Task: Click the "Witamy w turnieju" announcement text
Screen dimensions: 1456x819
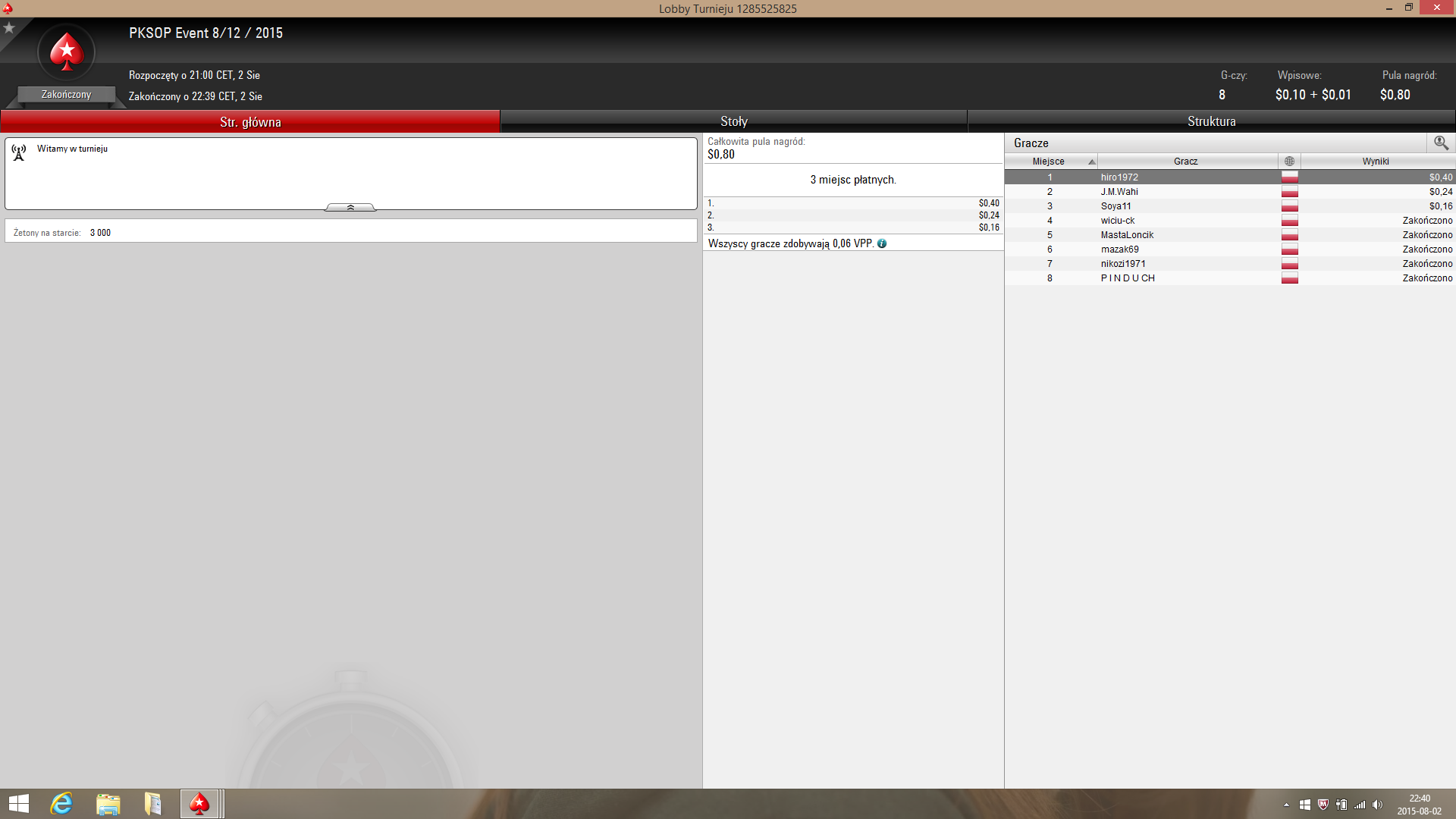Action: (72, 149)
